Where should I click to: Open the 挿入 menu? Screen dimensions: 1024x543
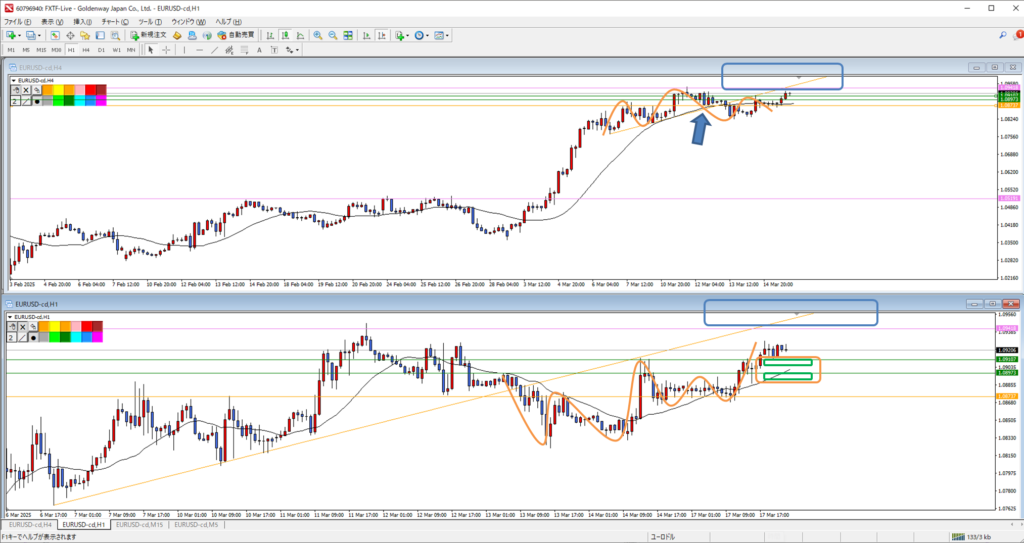(x=83, y=22)
